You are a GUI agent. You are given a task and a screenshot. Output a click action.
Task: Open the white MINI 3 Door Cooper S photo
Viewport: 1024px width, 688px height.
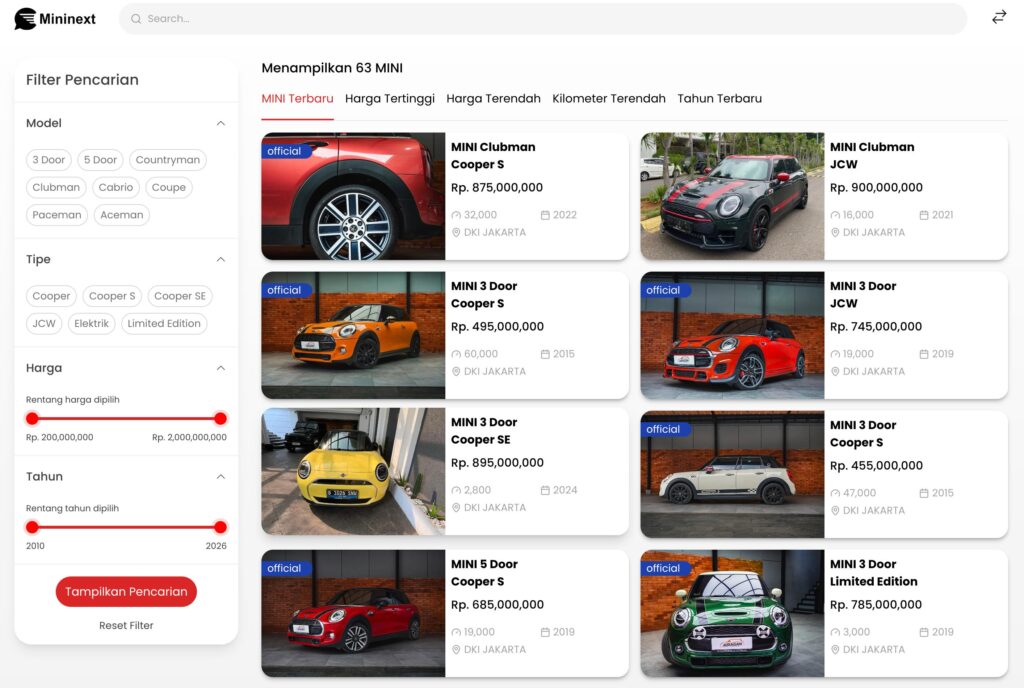coord(732,474)
